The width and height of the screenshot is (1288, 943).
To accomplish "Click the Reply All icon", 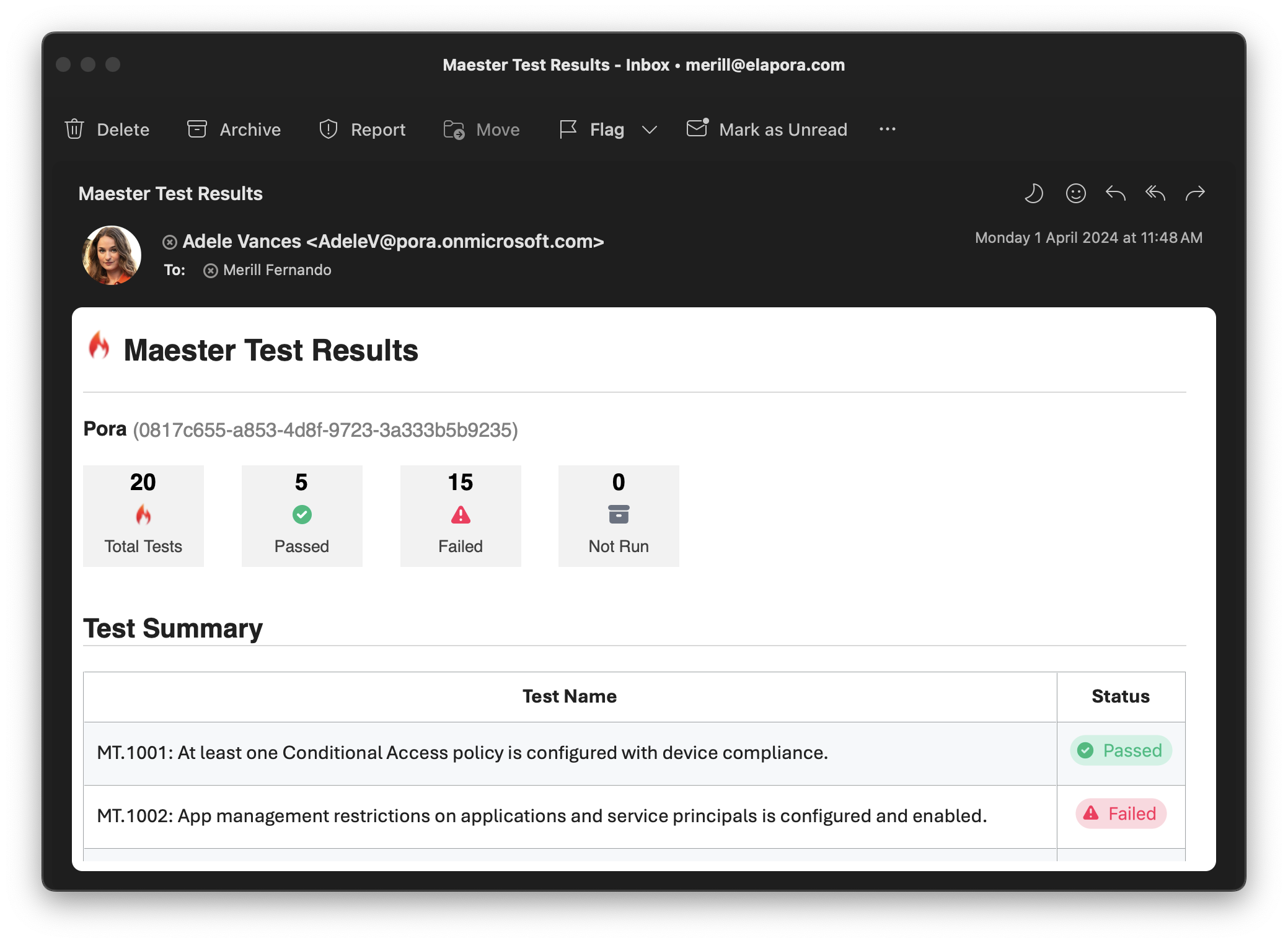I will [1155, 193].
